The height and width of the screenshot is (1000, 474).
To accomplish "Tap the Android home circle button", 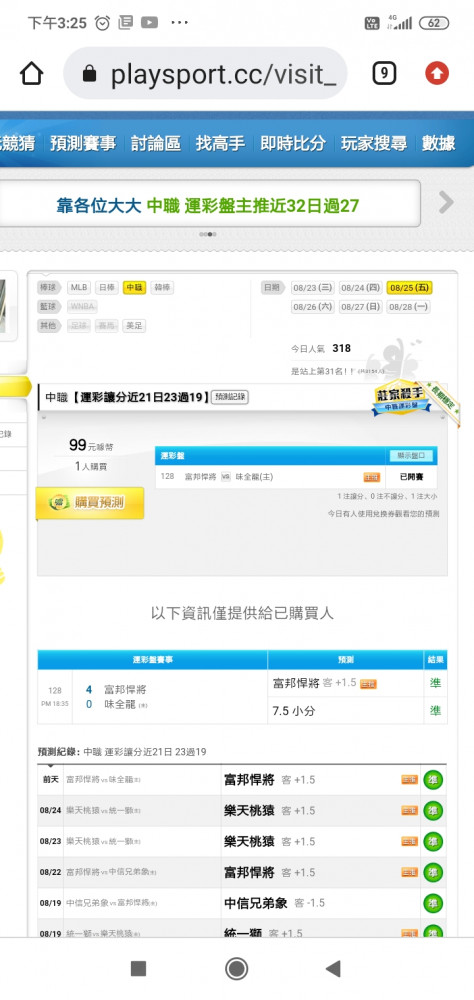I will 237,969.
